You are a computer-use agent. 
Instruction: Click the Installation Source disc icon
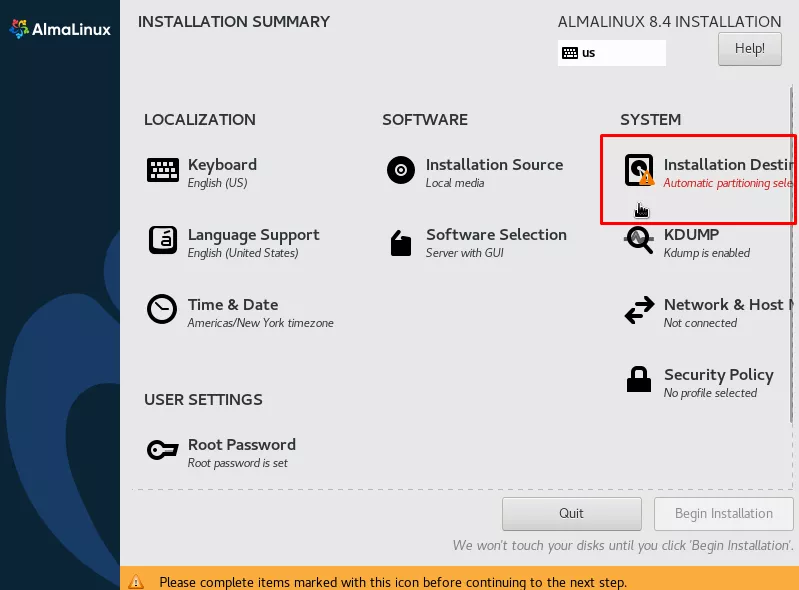pyautogui.click(x=401, y=170)
